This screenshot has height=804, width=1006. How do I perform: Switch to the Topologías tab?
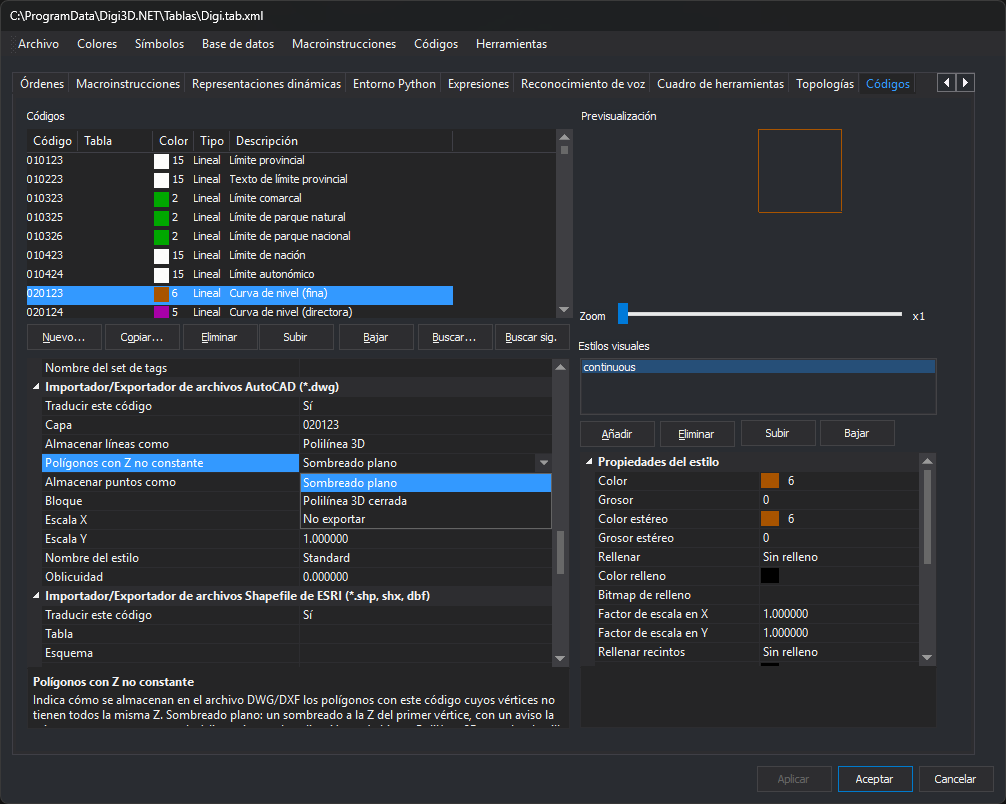[824, 84]
